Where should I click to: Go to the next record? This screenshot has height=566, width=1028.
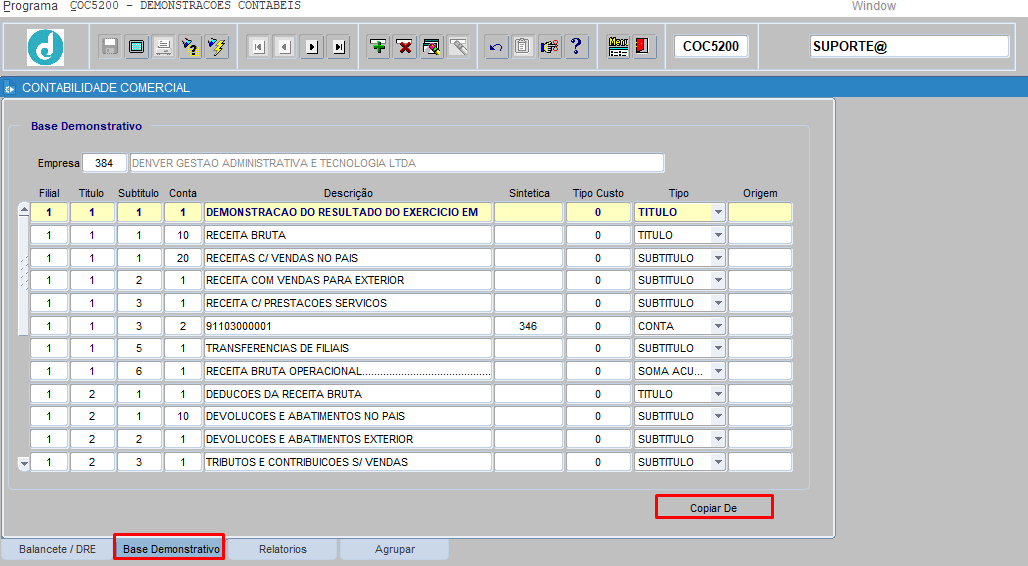312,47
